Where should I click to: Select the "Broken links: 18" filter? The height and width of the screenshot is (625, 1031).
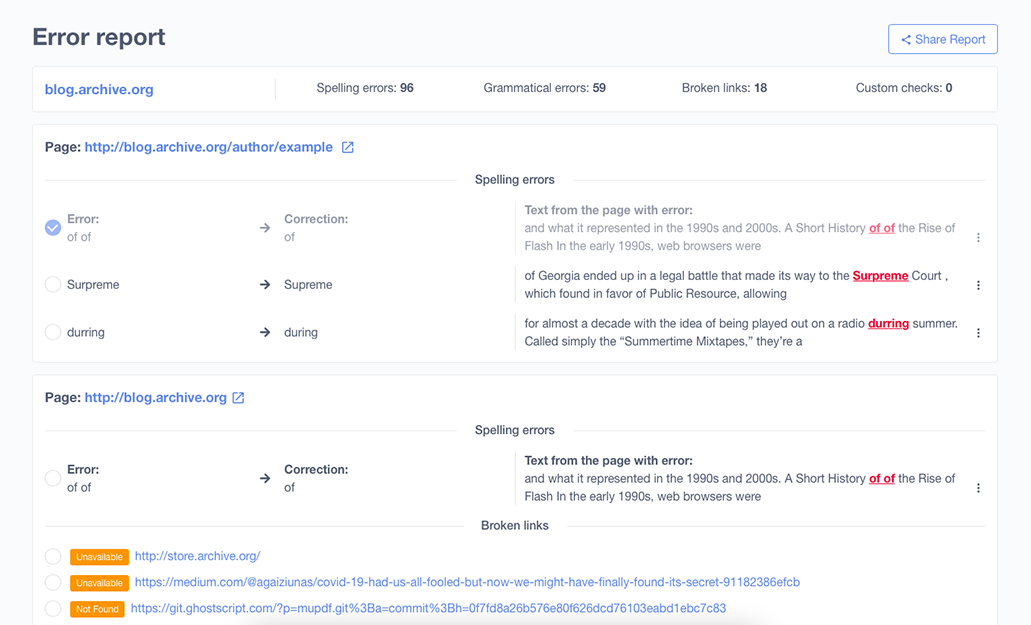tap(725, 88)
